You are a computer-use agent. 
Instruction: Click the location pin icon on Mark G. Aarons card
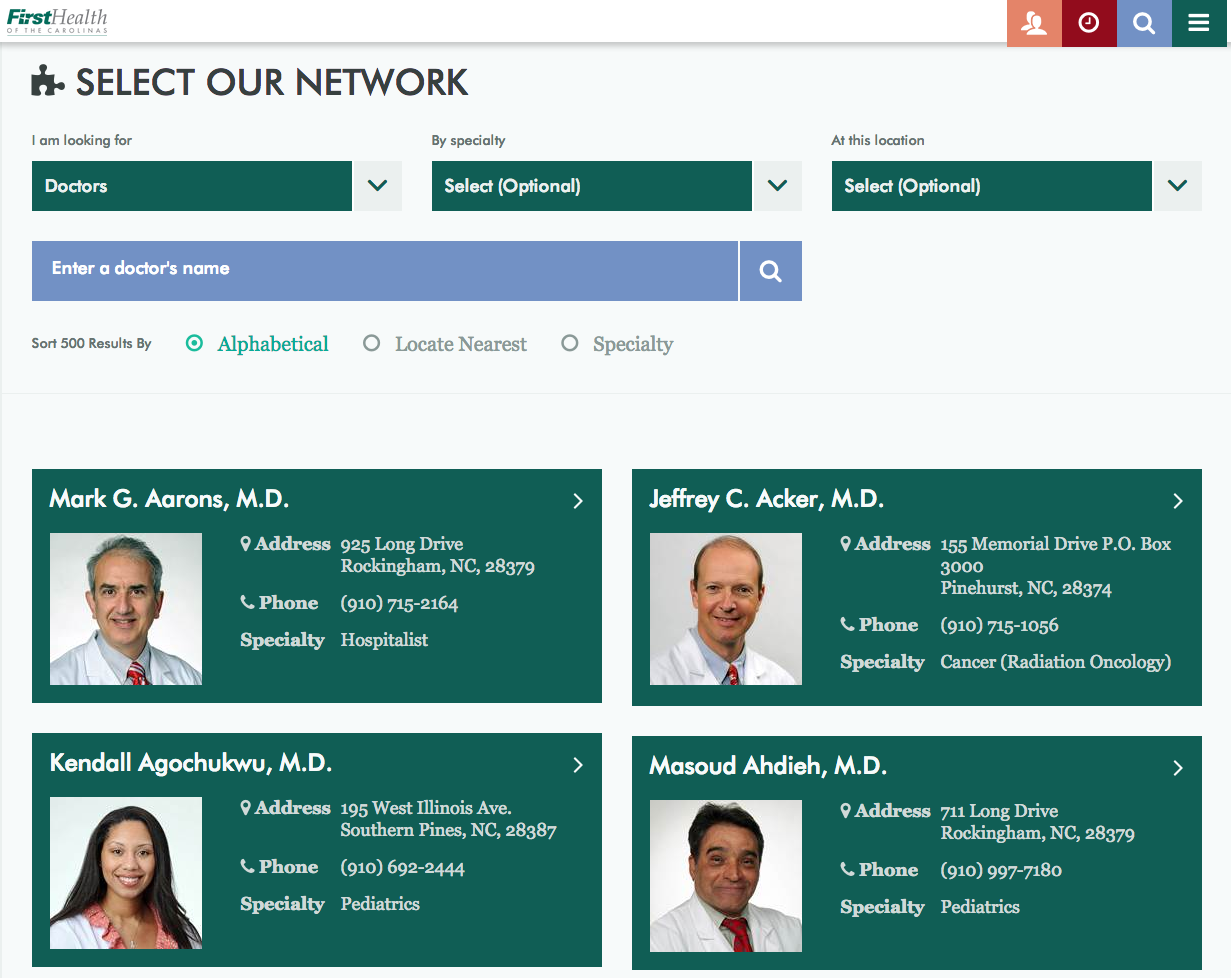(x=245, y=543)
